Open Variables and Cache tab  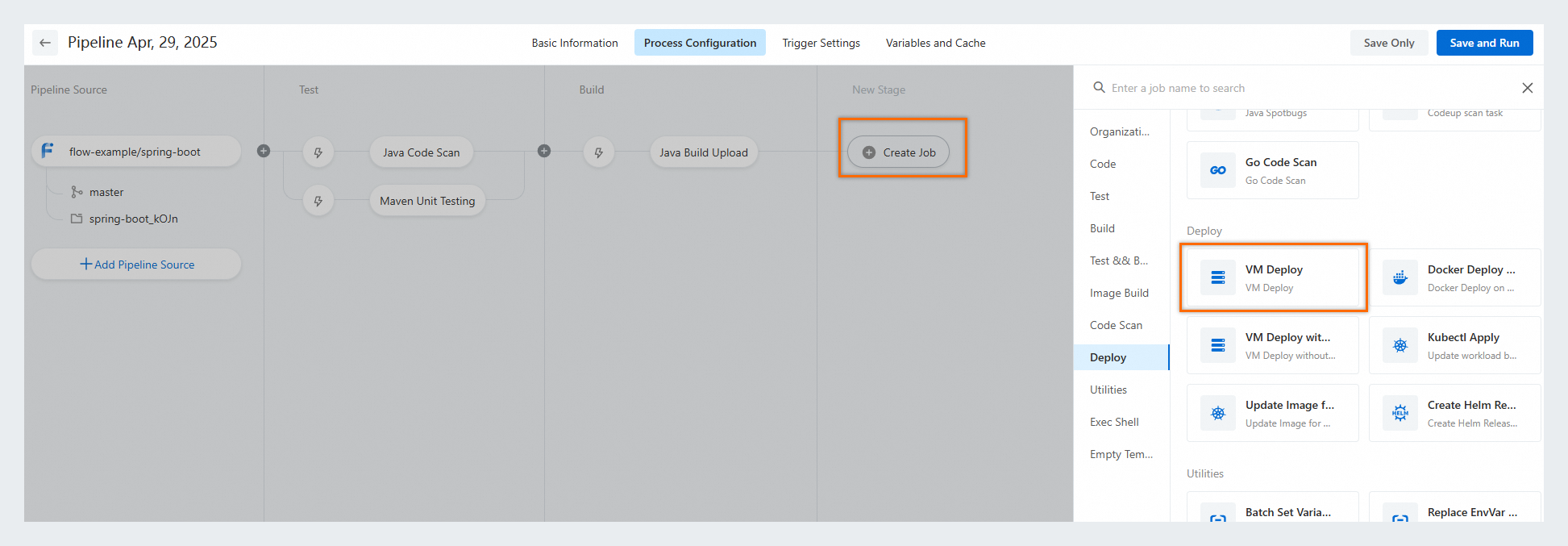[935, 43]
